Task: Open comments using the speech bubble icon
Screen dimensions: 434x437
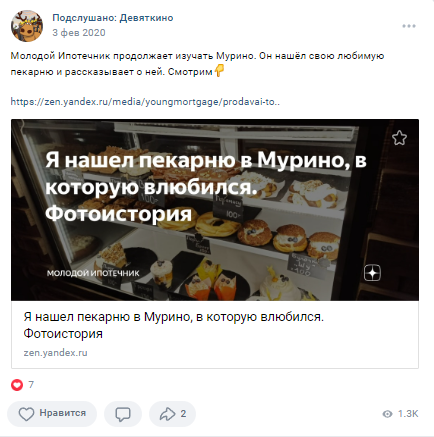Action: coord(123,414)
